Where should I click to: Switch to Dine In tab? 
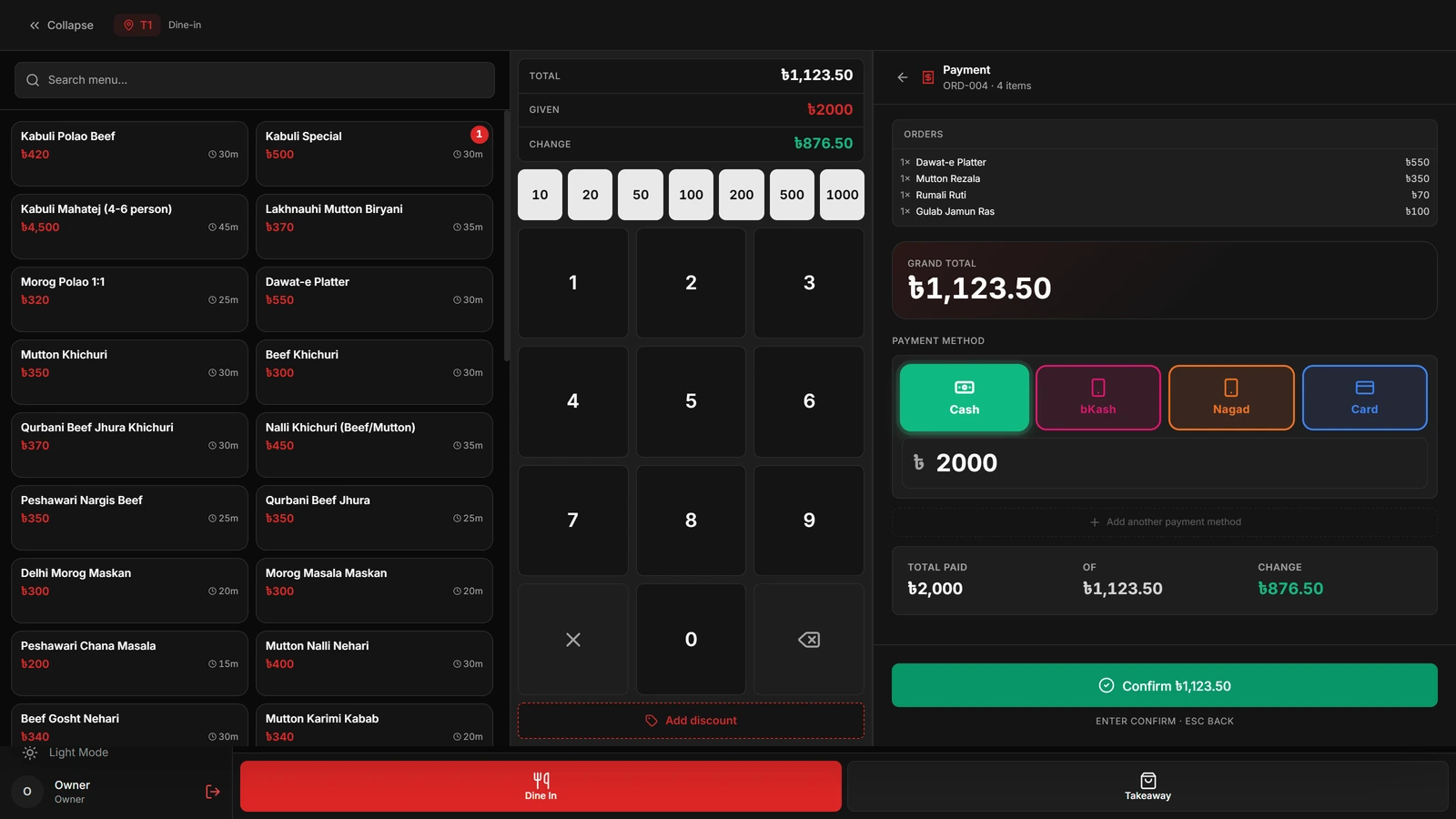click(x=541, y=786)
